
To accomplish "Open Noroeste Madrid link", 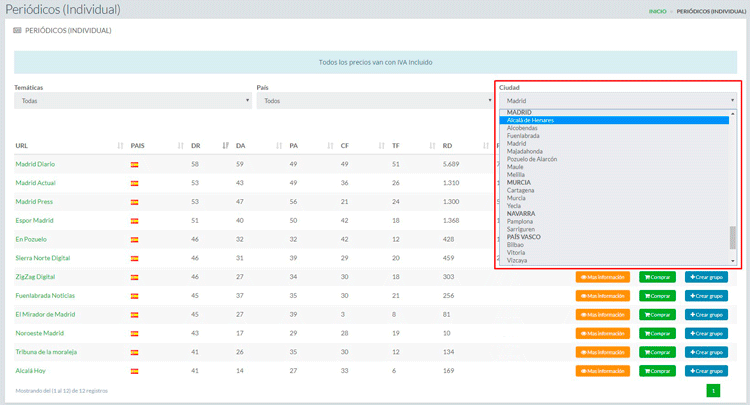I will pos(40,333).
